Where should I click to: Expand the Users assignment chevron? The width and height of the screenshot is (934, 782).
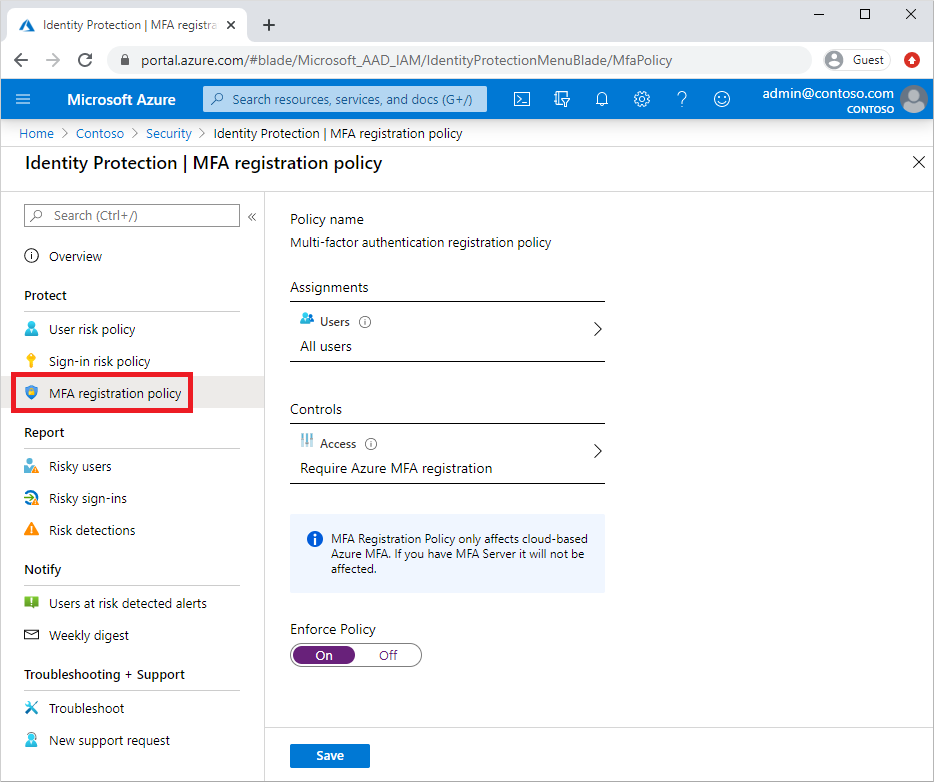click(x=597, y=329)
